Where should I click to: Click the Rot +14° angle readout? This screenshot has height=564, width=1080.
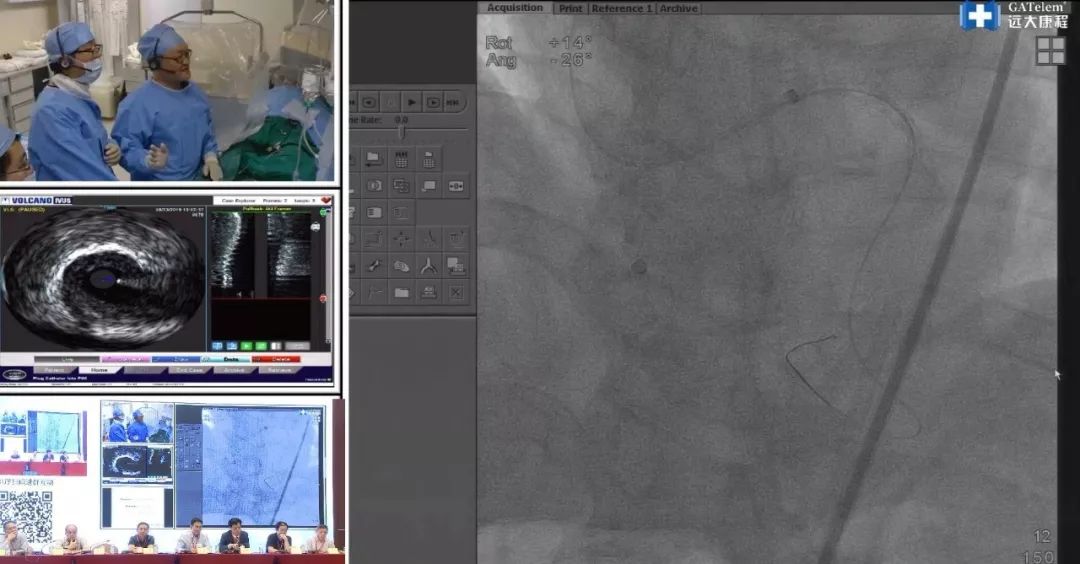point(538,43)
